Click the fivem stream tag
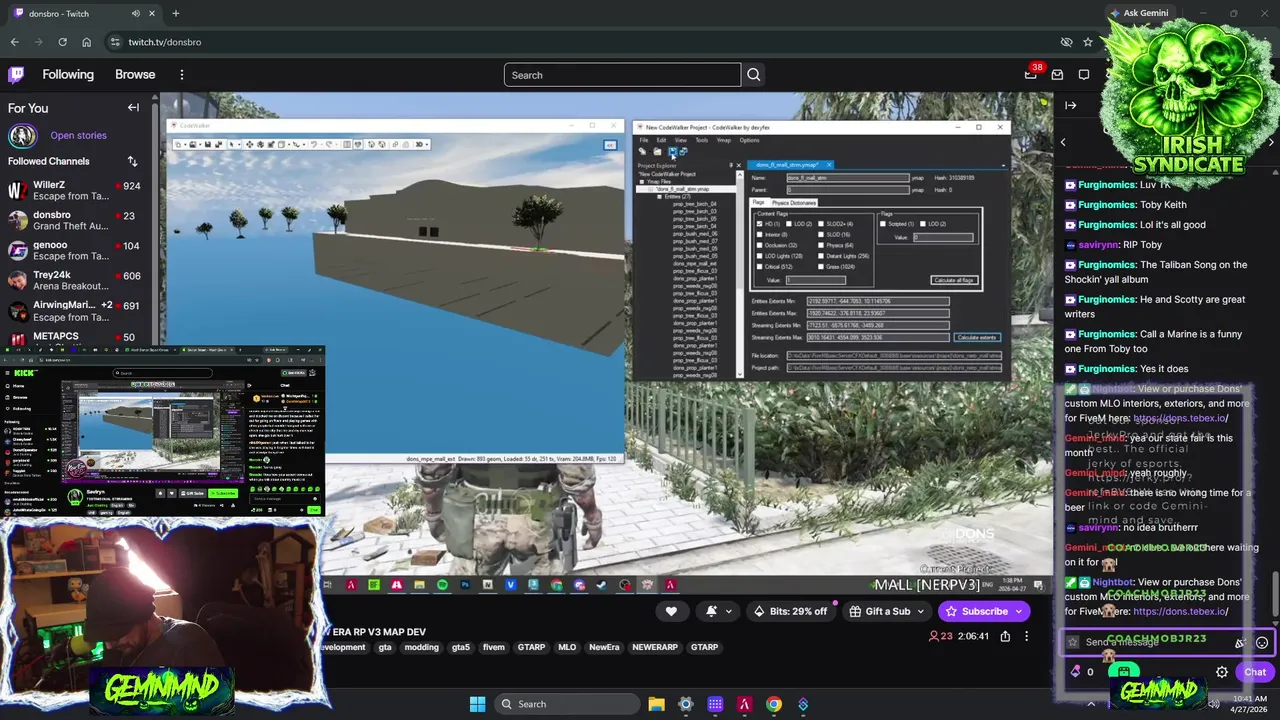Viewport: 1280px width, 720px height. pyautogui.click(x=494, y=647)
